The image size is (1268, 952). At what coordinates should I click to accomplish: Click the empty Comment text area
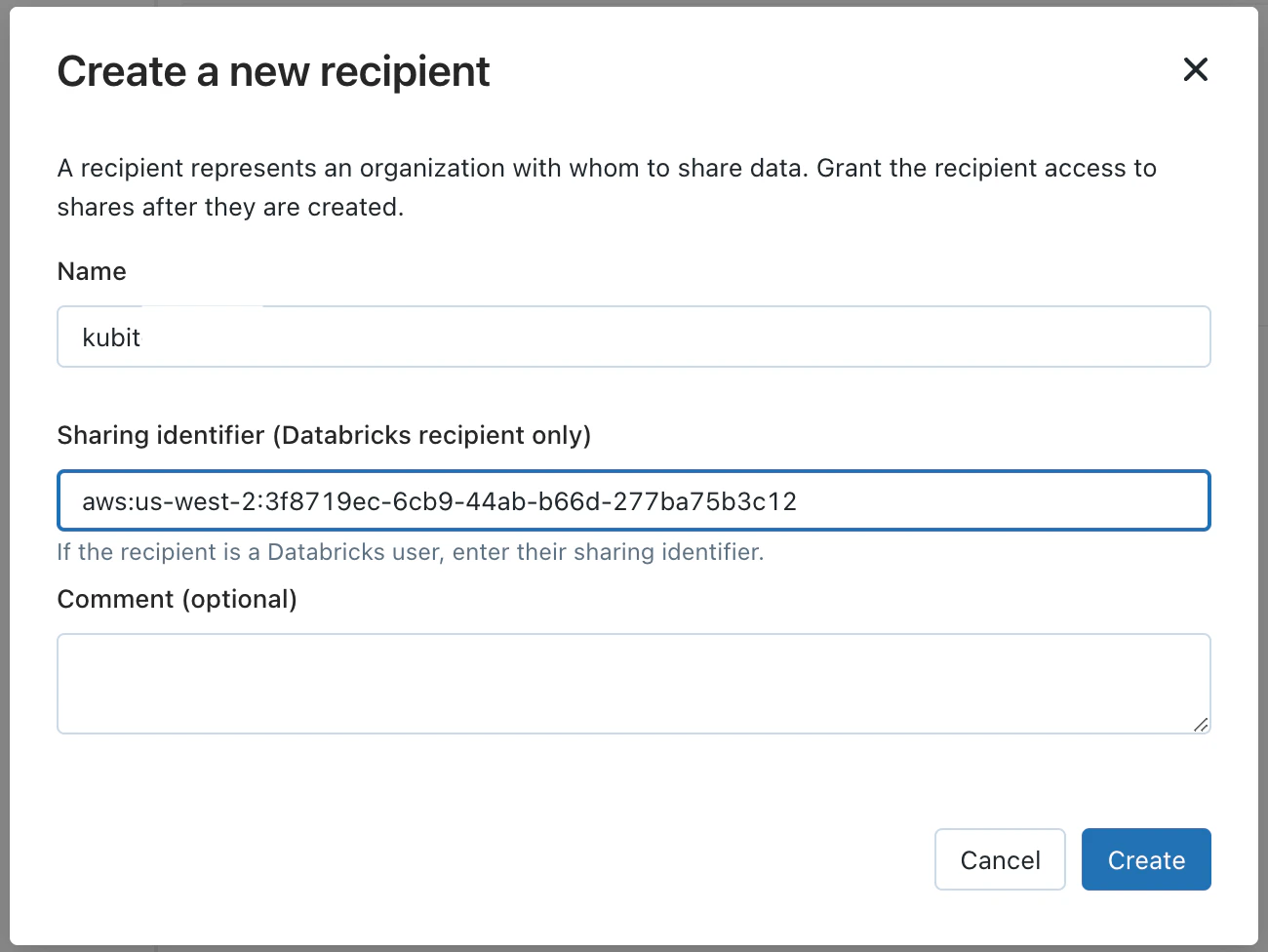click(x=634, y=683)
